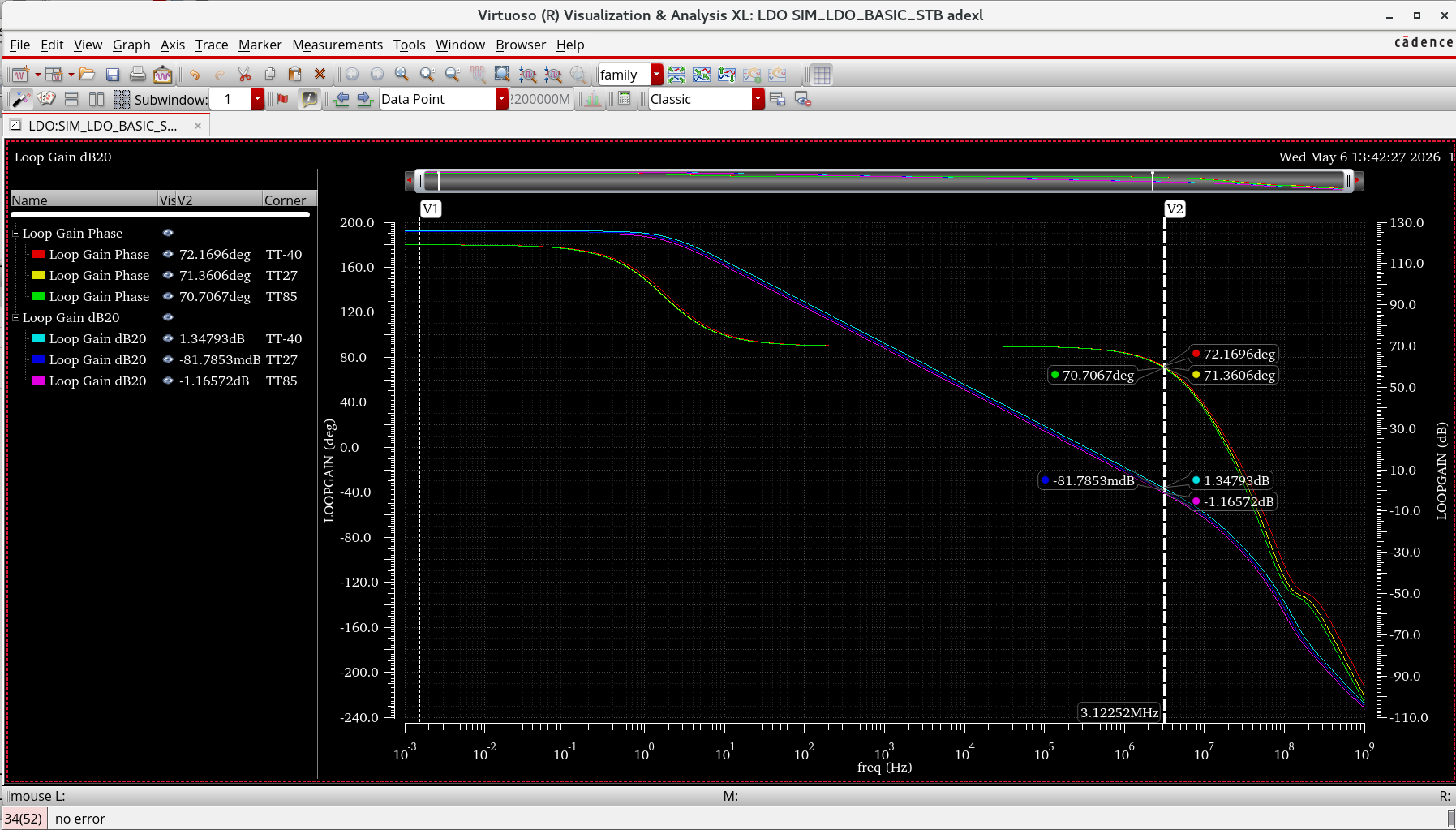
Task: Undo the last action
Action: tap(195, 75)
